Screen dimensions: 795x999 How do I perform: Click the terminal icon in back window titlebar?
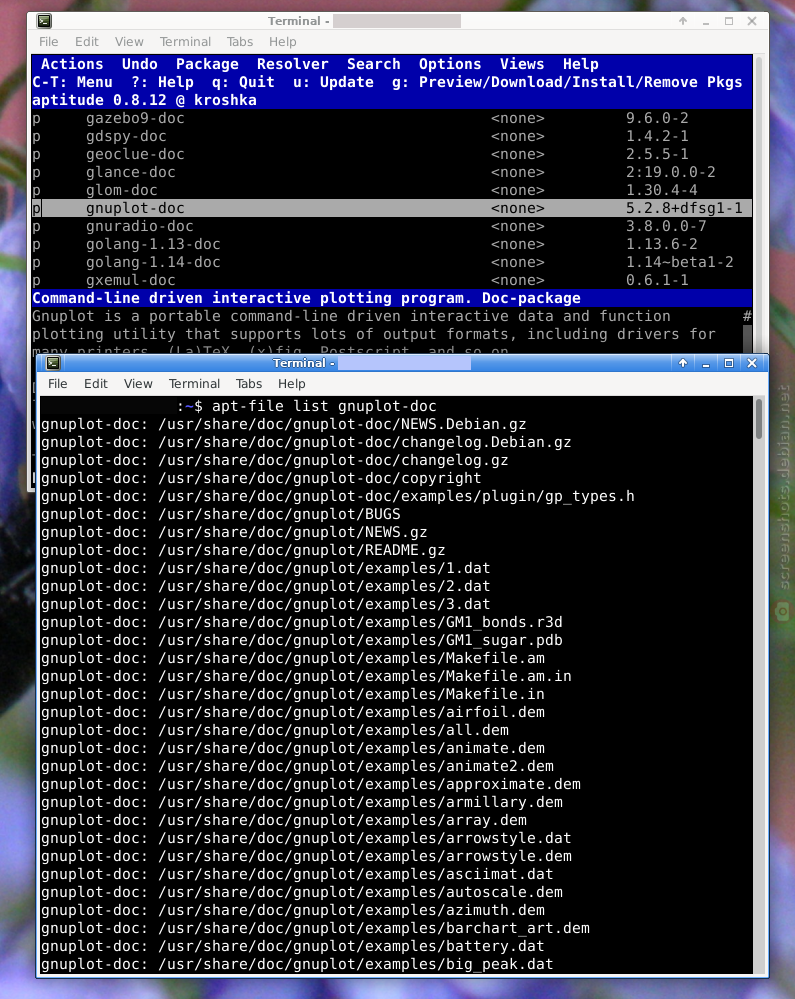point(44,21)
